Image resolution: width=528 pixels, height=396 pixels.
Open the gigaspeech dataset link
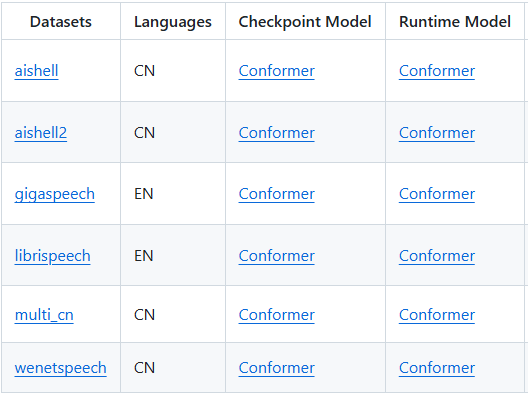point(55,194)
